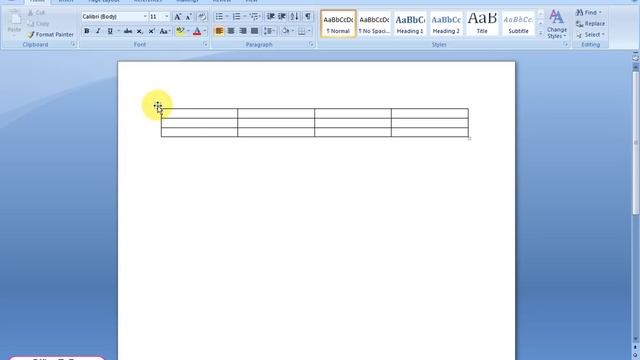
Task: Decrease paragraph indent
Action: click(270, 17)
